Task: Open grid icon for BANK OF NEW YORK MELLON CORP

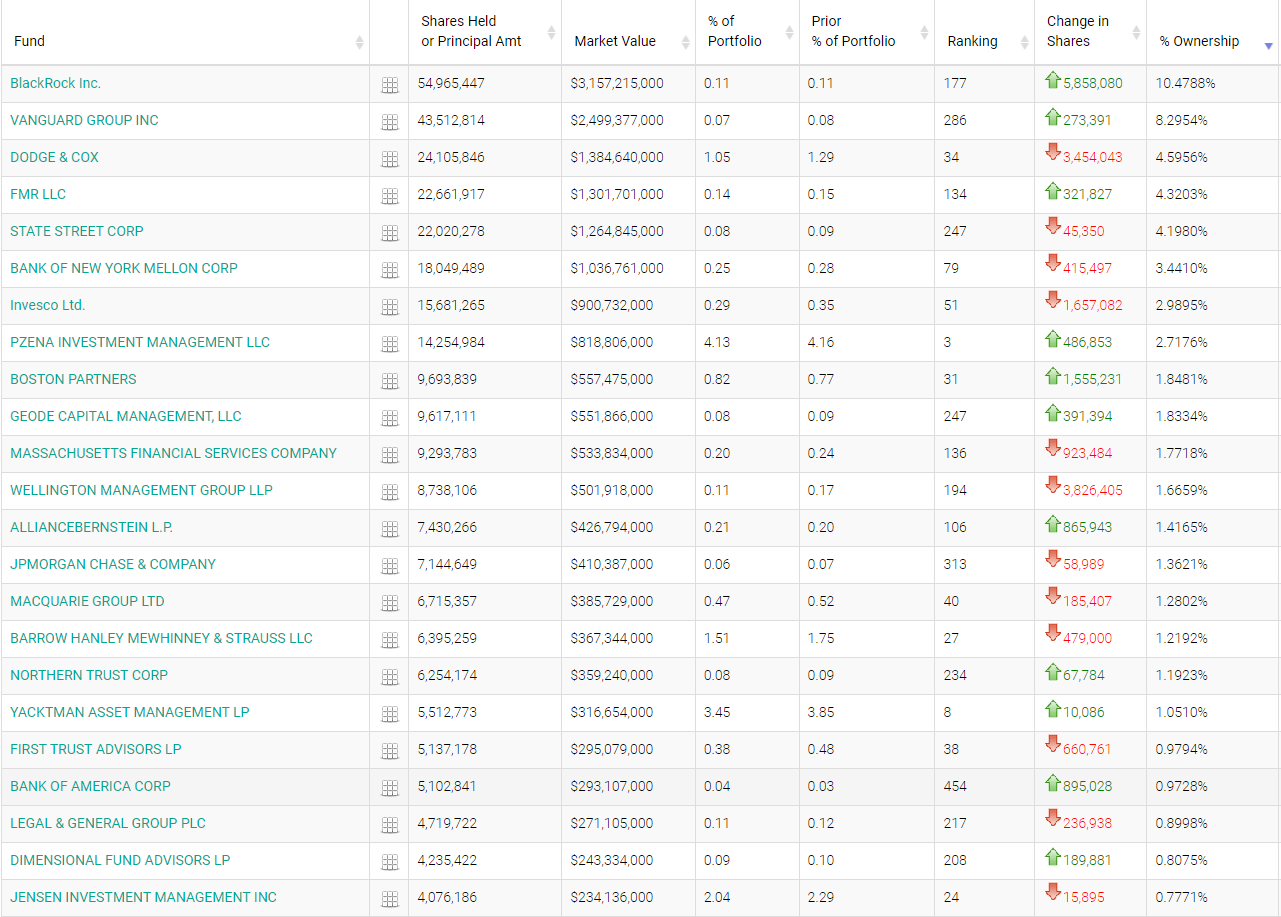Action: (x=390, y=270)
